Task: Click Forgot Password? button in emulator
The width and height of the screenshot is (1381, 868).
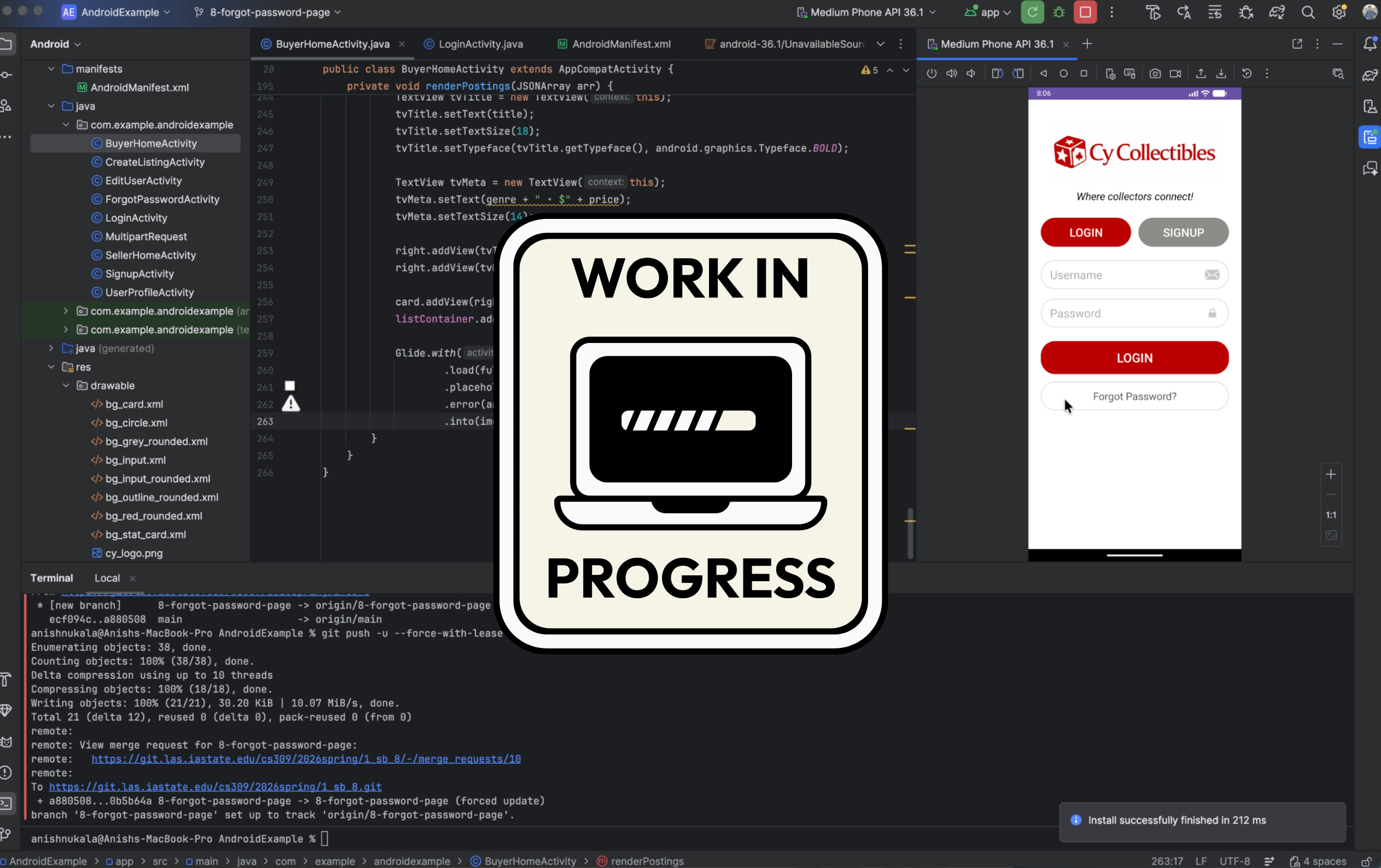Action: point(1134,396)
